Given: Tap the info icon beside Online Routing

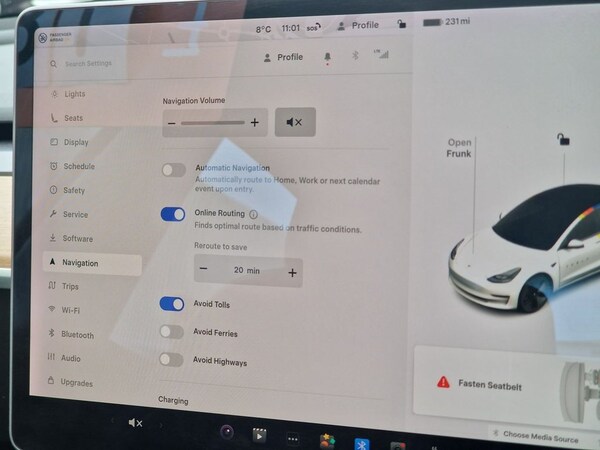Looking at the screenshot, I should click(x=253, y=214).
